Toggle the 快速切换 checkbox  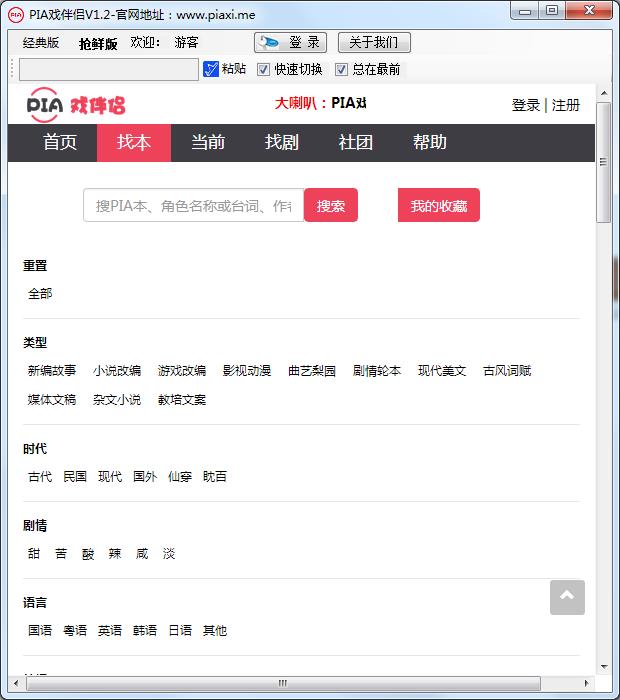pyautogui.click(x=263, y=69)
